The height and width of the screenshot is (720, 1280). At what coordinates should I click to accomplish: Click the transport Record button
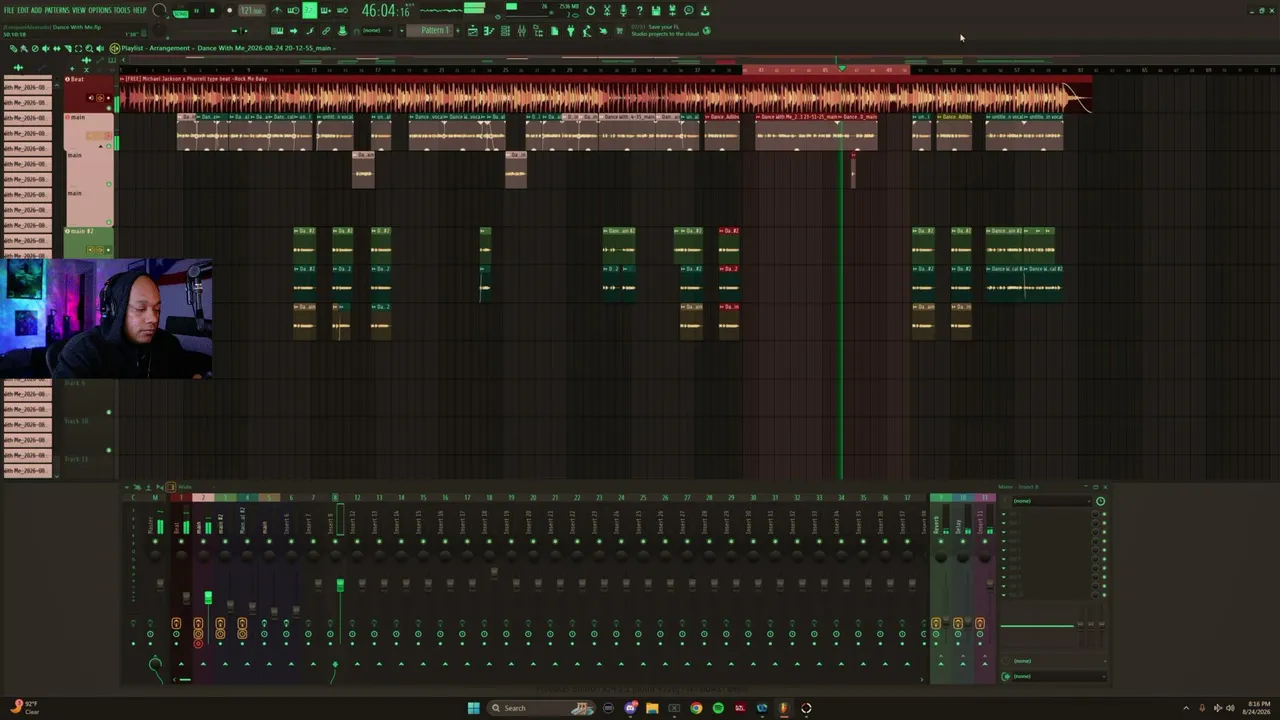230,11
